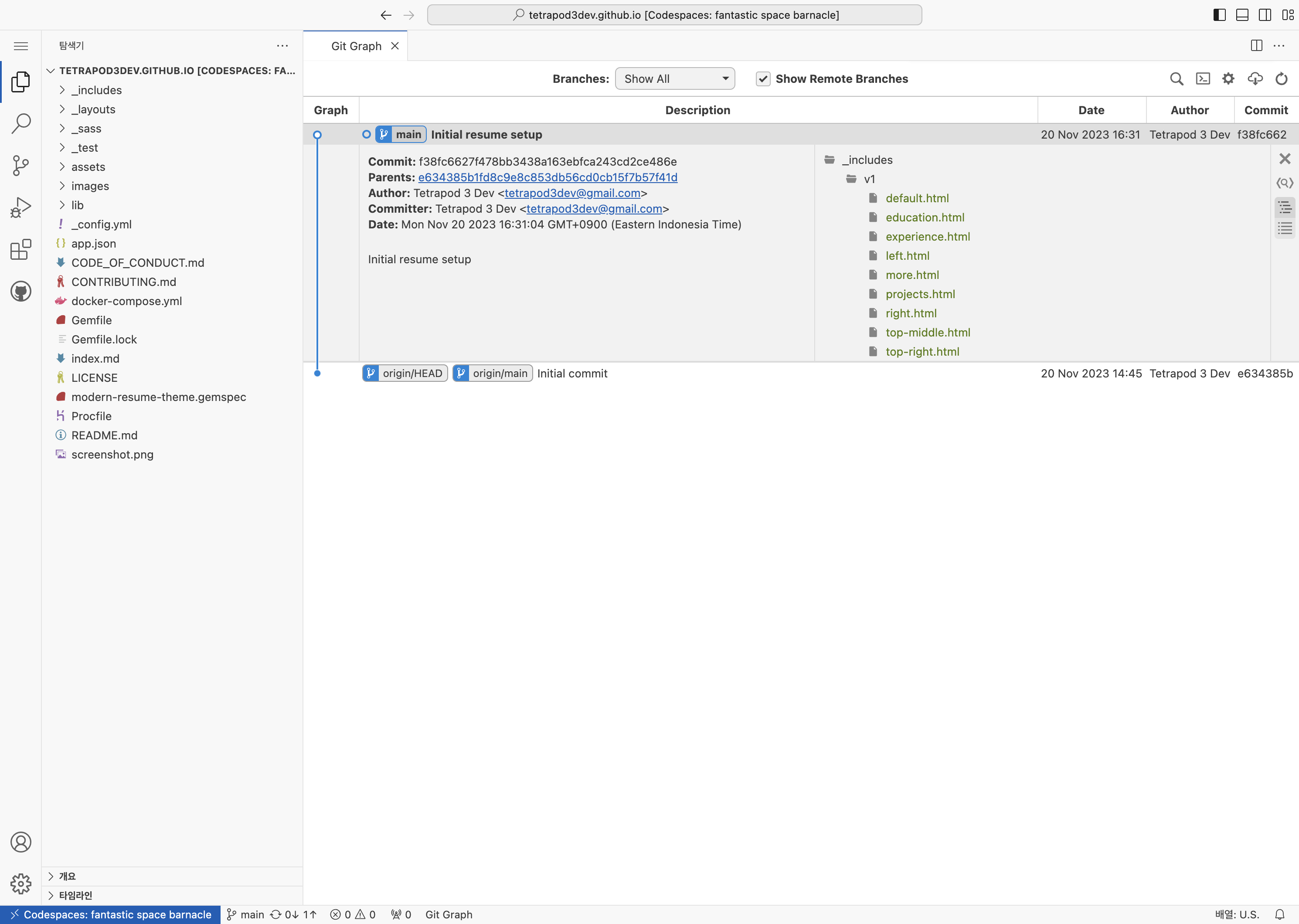
Task: Go back with navigation arrow
Action: pyautogui.click(x=386, y=15)
